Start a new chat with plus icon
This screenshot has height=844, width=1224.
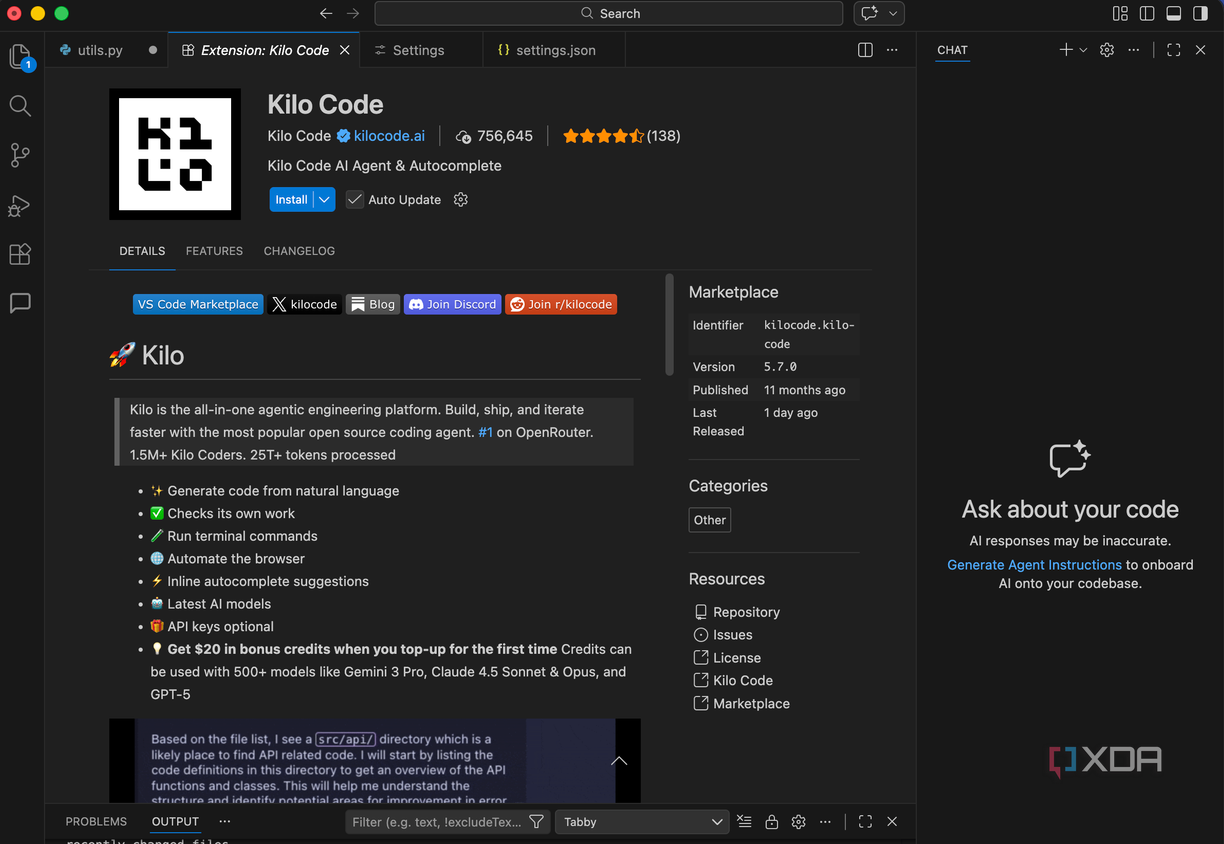[1066, 50]
